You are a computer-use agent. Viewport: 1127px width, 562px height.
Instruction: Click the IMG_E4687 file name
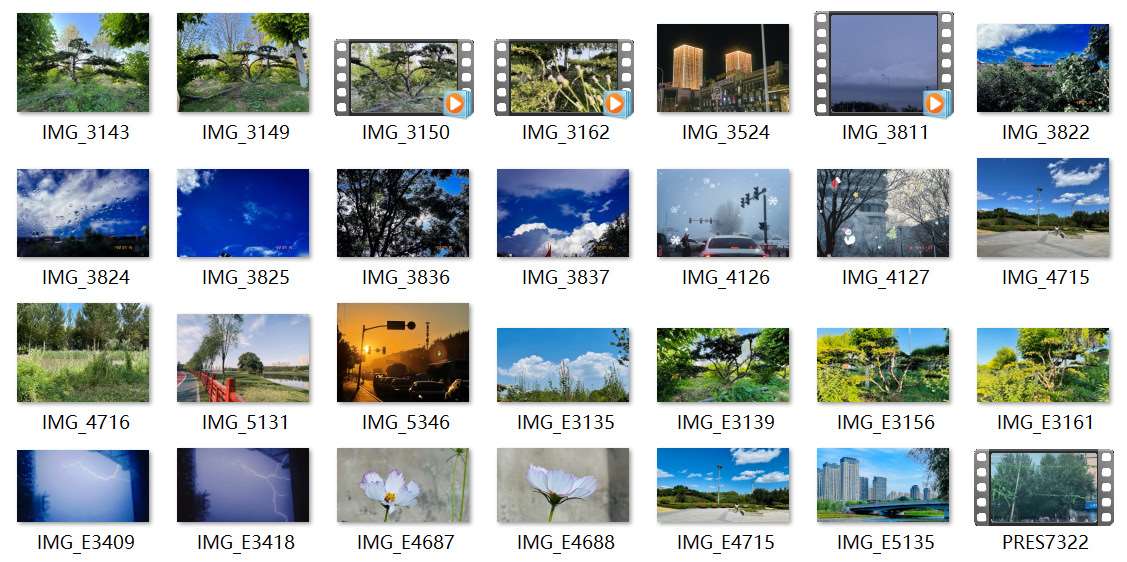click(405, 542)
